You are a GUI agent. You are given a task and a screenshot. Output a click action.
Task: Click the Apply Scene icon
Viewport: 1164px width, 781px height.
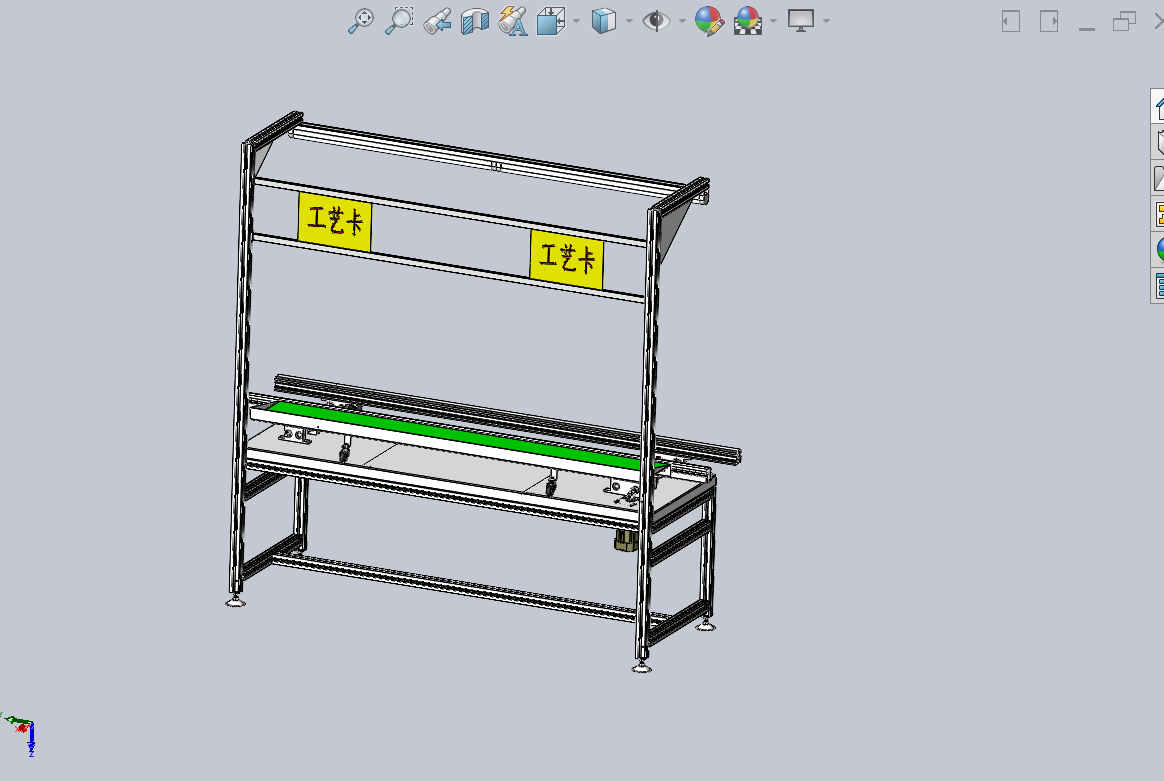748,21
